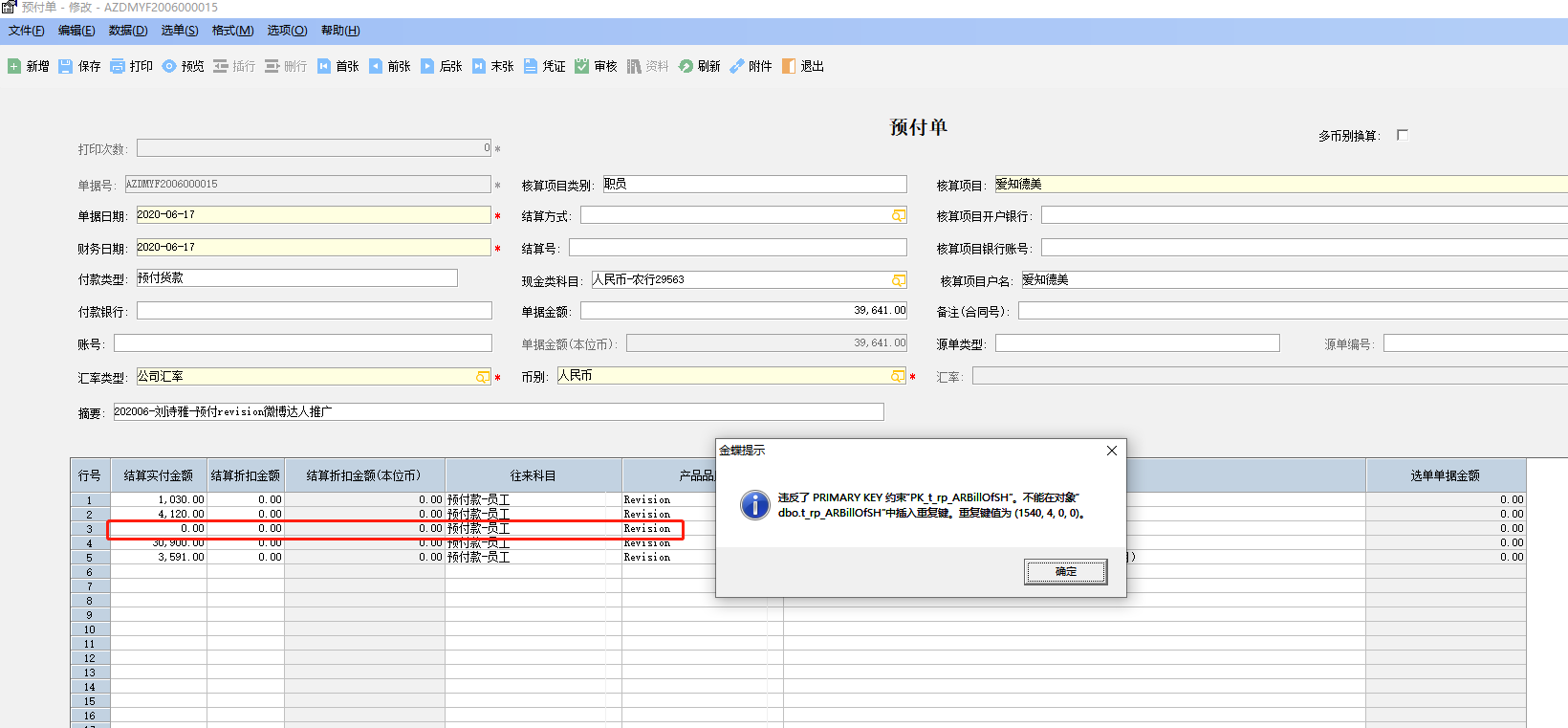Click the 账号 input field

[x=303, y=343]
